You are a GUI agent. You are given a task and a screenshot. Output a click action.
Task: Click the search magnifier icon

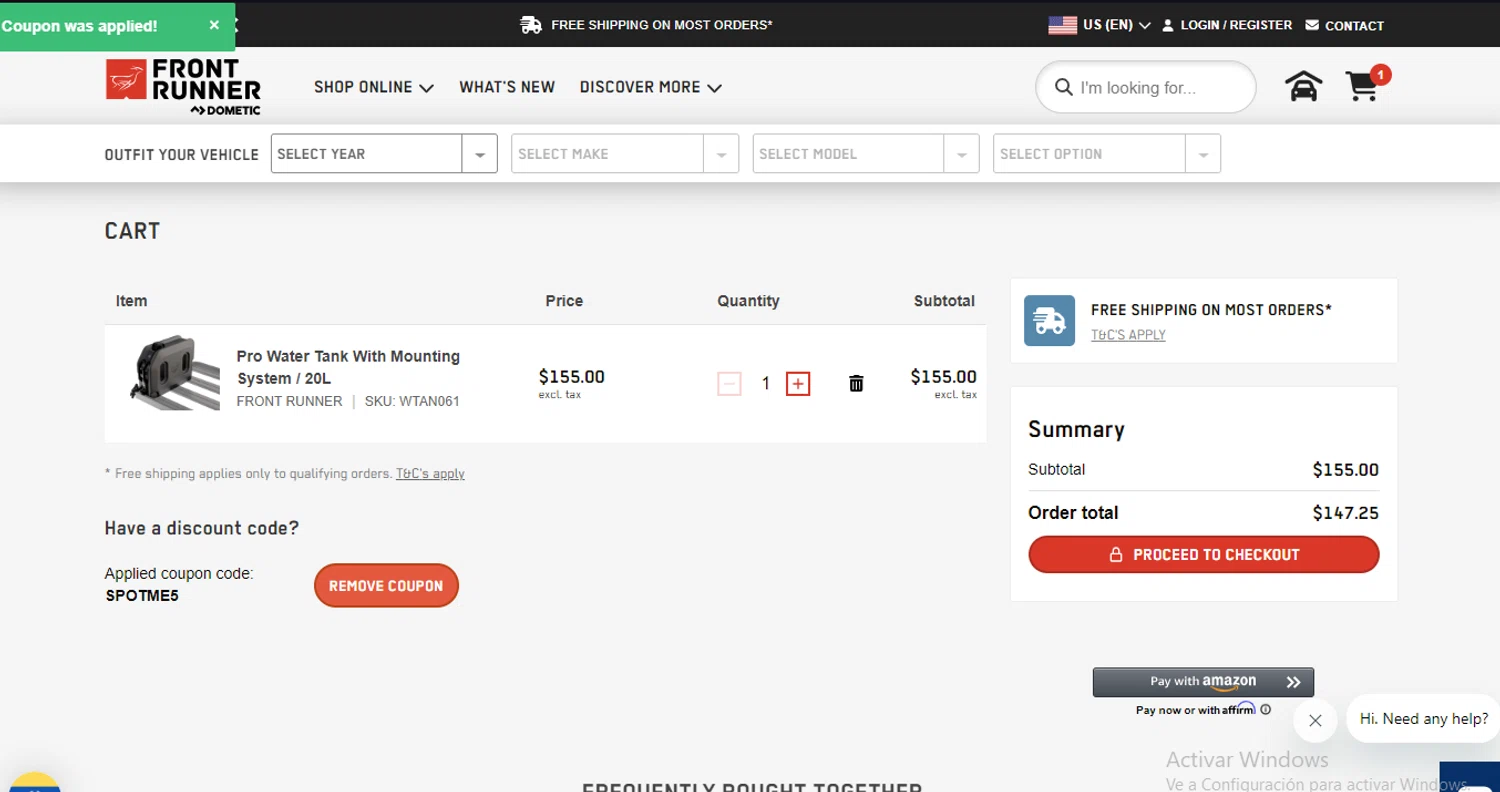(x=1064, y=87)
